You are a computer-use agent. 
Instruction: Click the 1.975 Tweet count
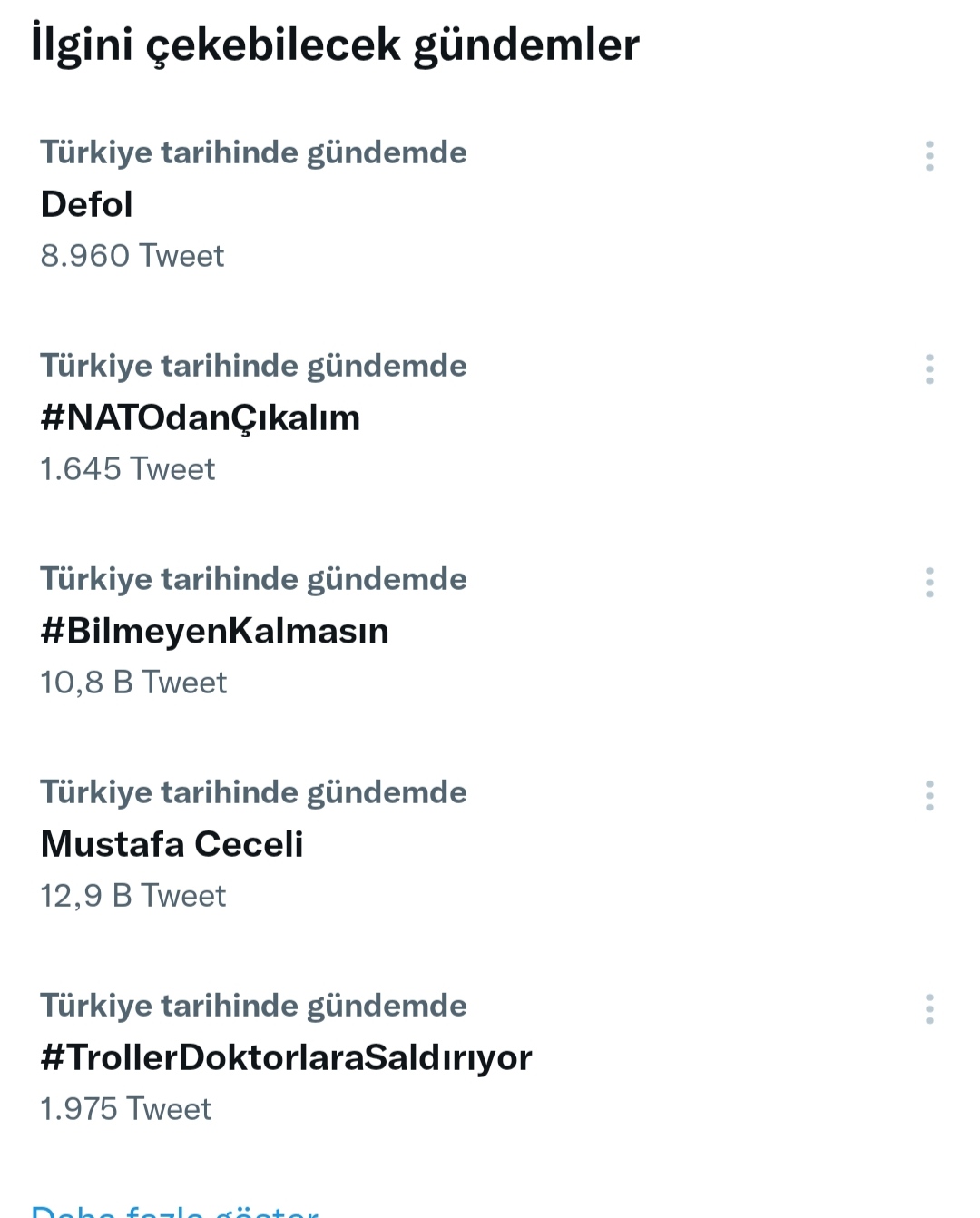coord(126,1109)
